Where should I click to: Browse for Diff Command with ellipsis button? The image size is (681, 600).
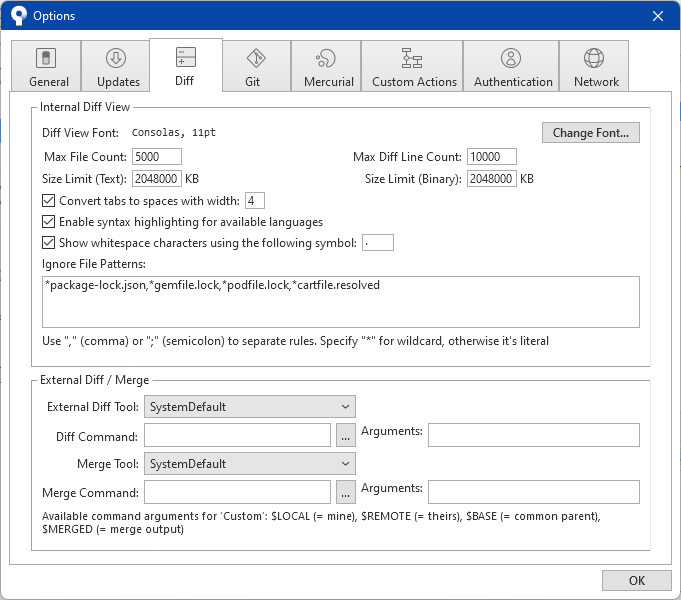tap(345, 435)
